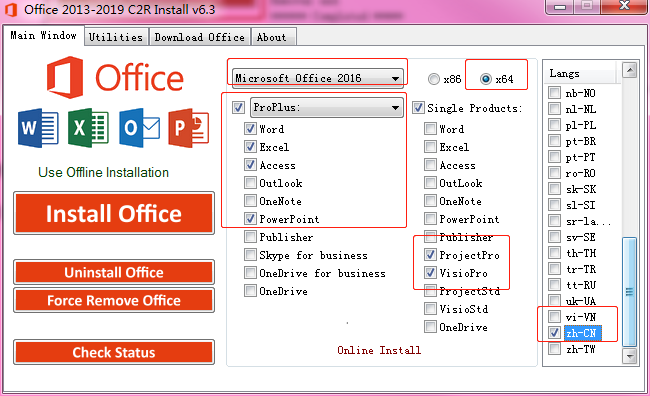Enable Outlook under ProPlus
The height and width of the screenshot is (396, 650).
(x=250, y=182)
